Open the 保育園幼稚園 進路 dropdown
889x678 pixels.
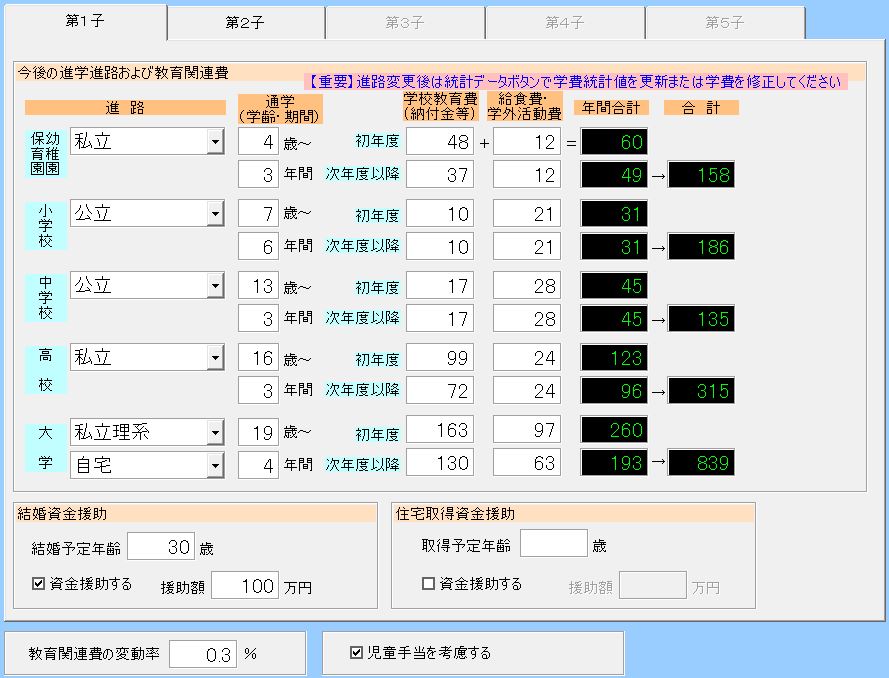pos(214,142)
